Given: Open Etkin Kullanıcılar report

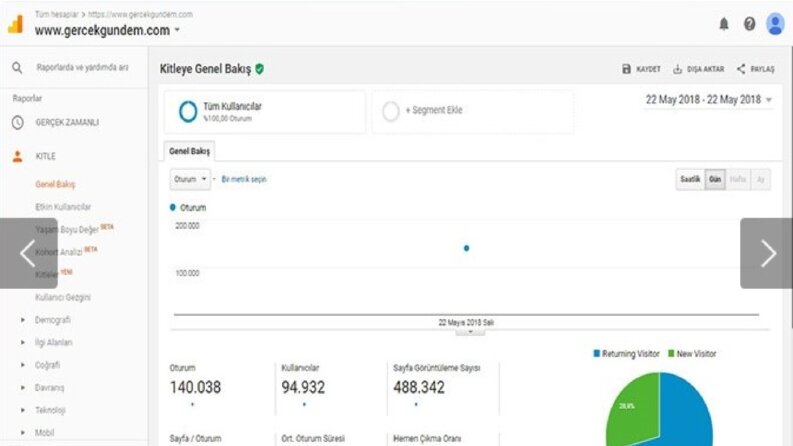Looking at the screenshot, I should point(63,207).
